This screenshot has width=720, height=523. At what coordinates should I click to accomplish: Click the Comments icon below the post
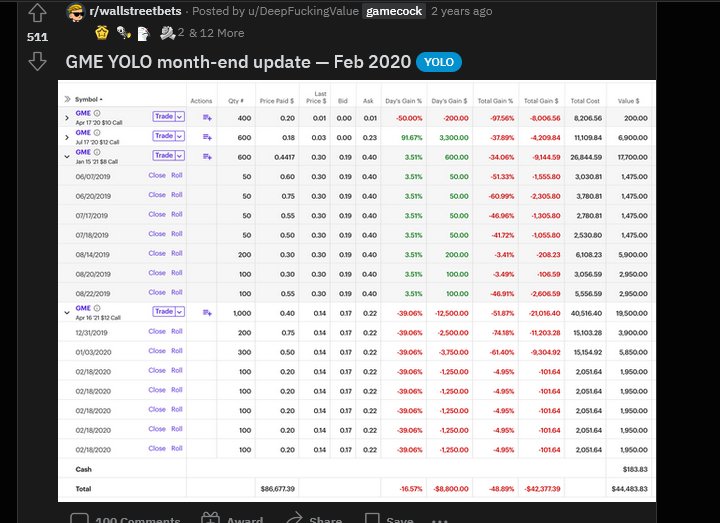coord(79,518)
